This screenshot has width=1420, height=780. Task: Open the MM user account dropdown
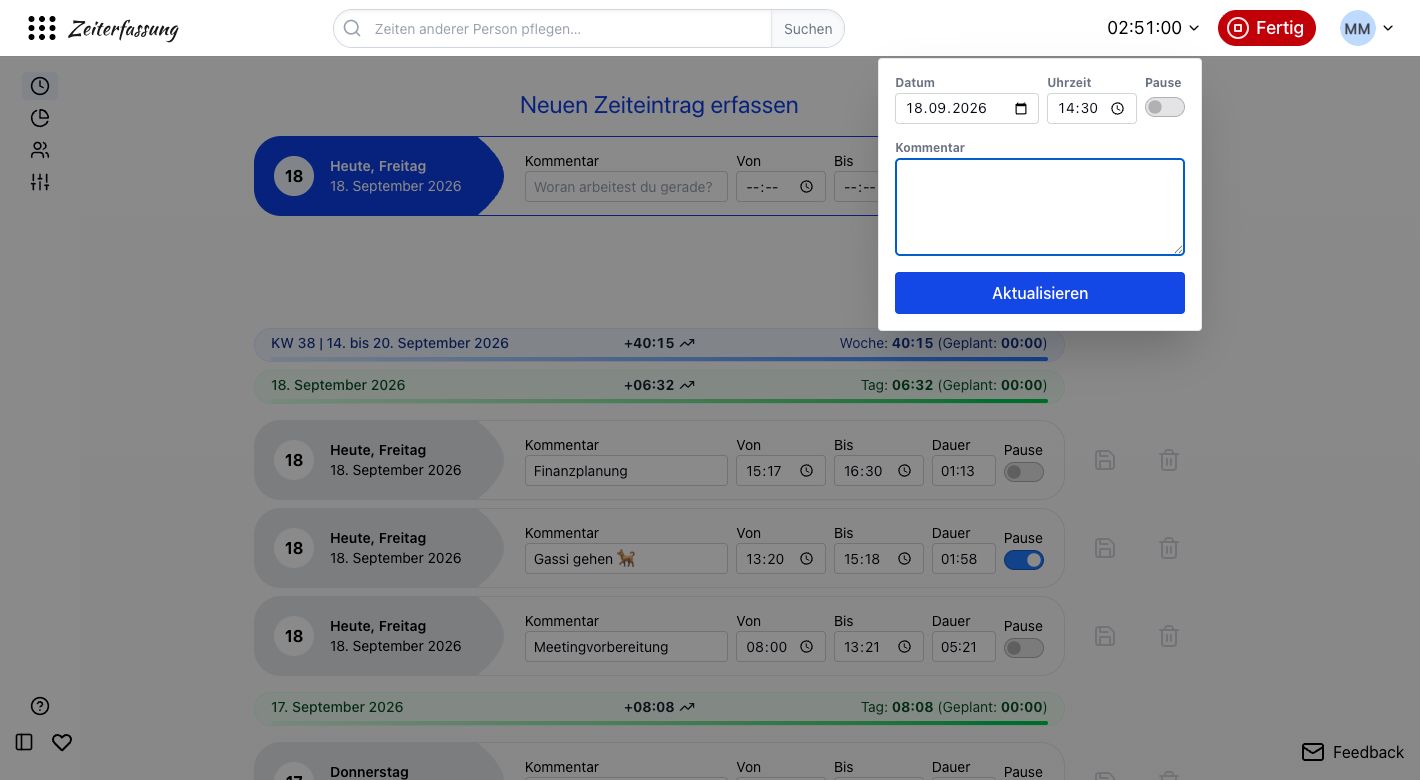pos(1367,28)
